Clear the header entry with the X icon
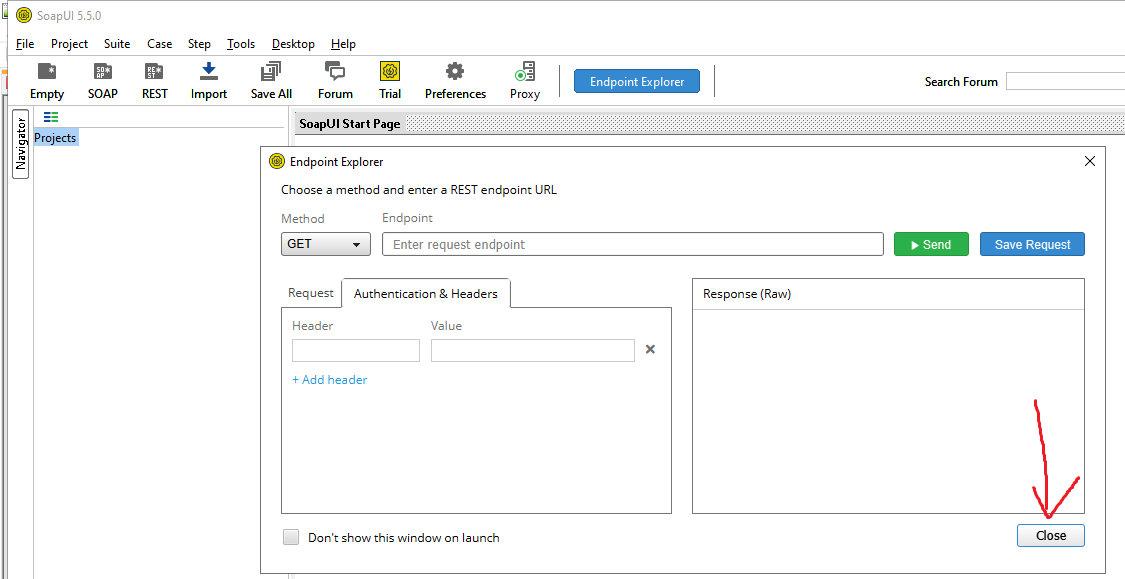The width and height of the screenshot is (1125, 579). coord(650,350)
